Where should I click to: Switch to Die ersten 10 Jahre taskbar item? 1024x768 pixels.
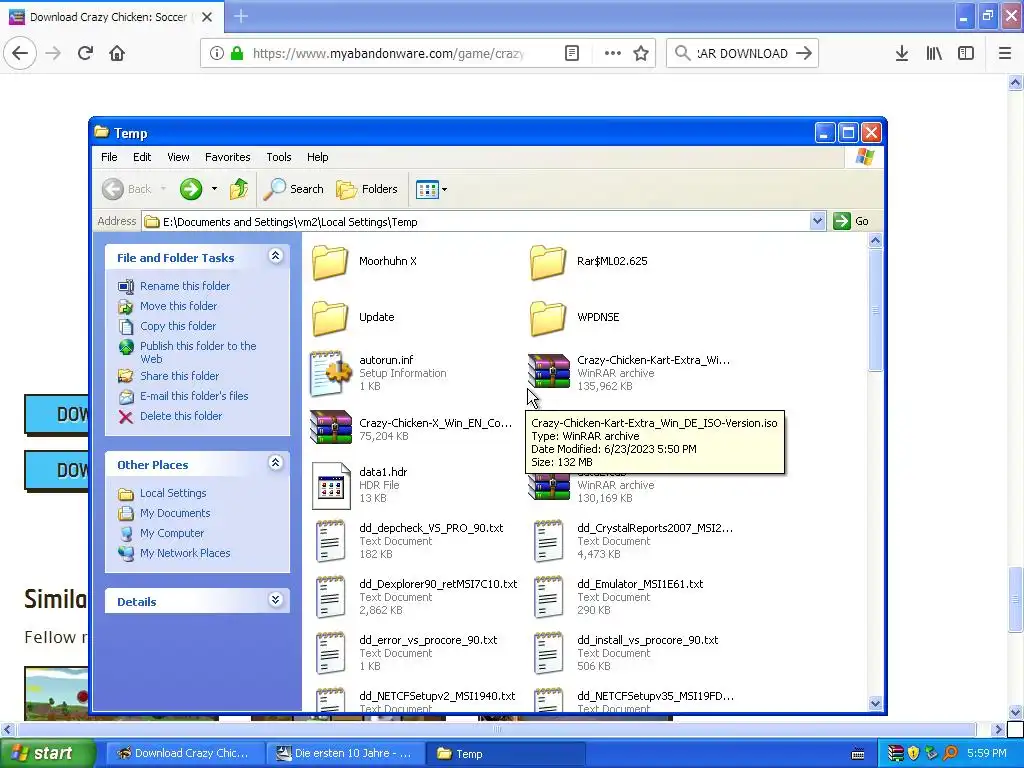(x=345, y=753)
